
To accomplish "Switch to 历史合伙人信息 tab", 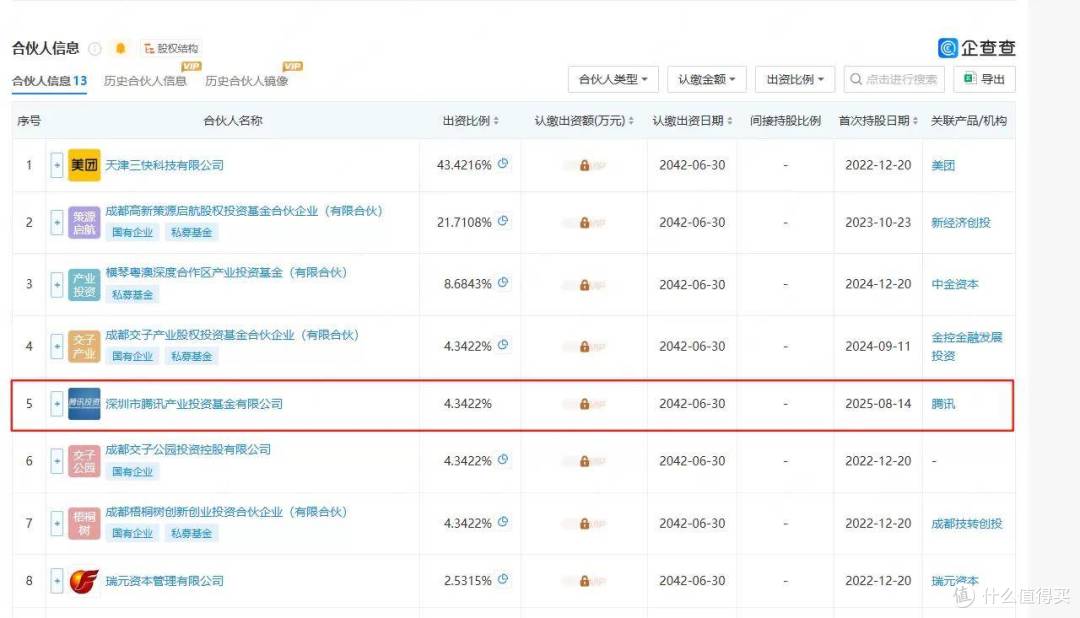I will [145, 81].
